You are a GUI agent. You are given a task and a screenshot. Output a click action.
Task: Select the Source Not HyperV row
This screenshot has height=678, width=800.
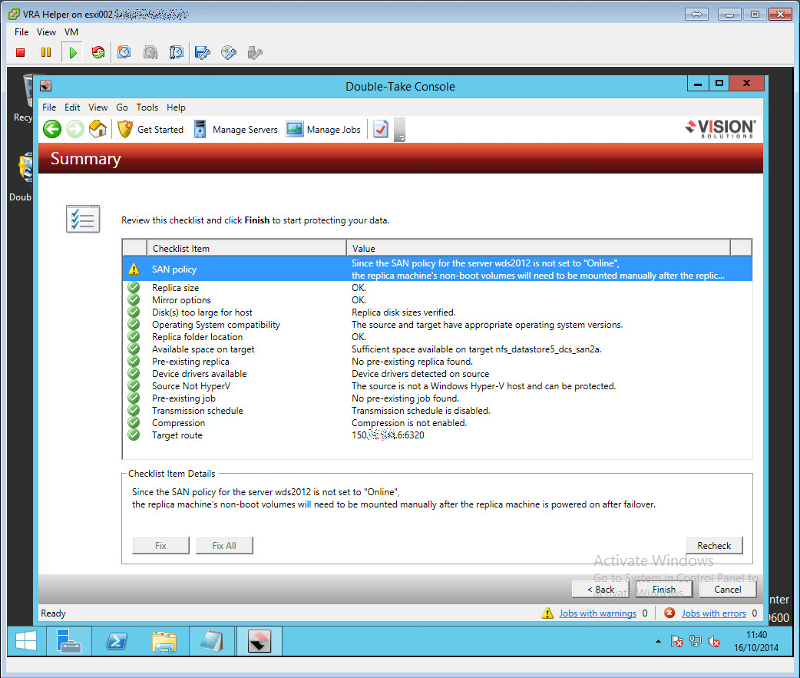[x=437, y=386]
